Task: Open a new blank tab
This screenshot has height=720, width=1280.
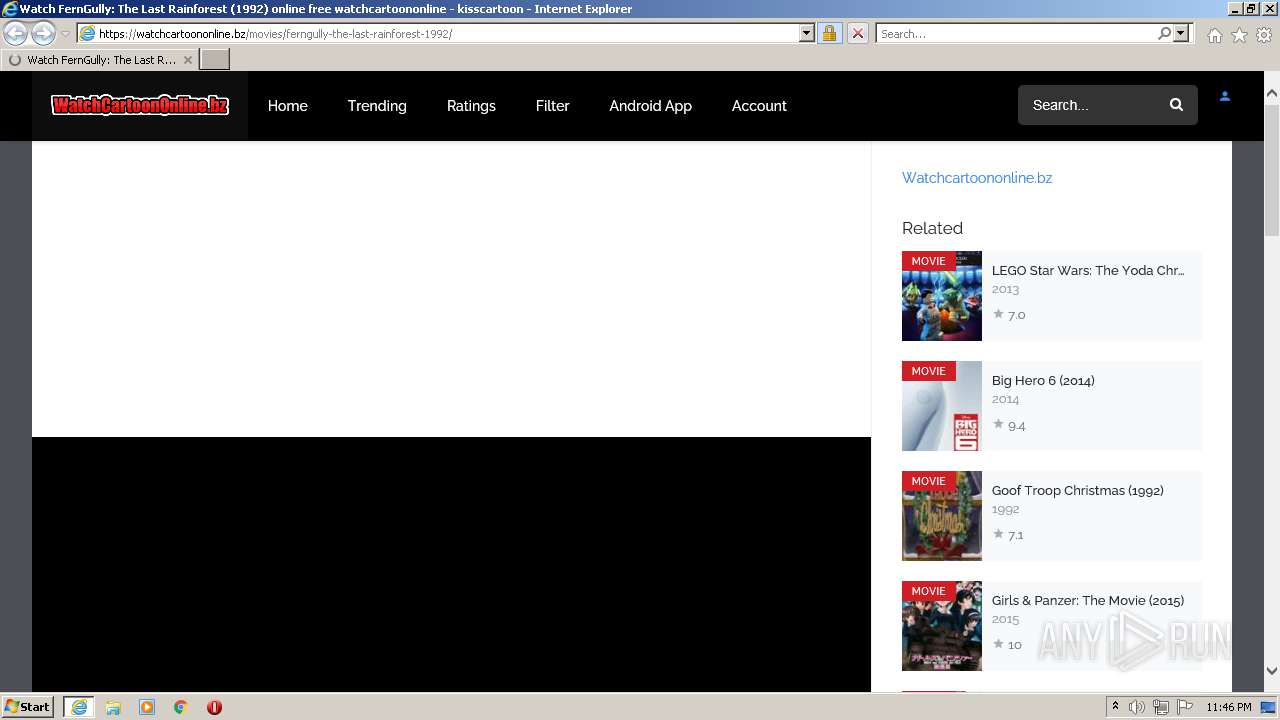Action: tap(215, 59)
